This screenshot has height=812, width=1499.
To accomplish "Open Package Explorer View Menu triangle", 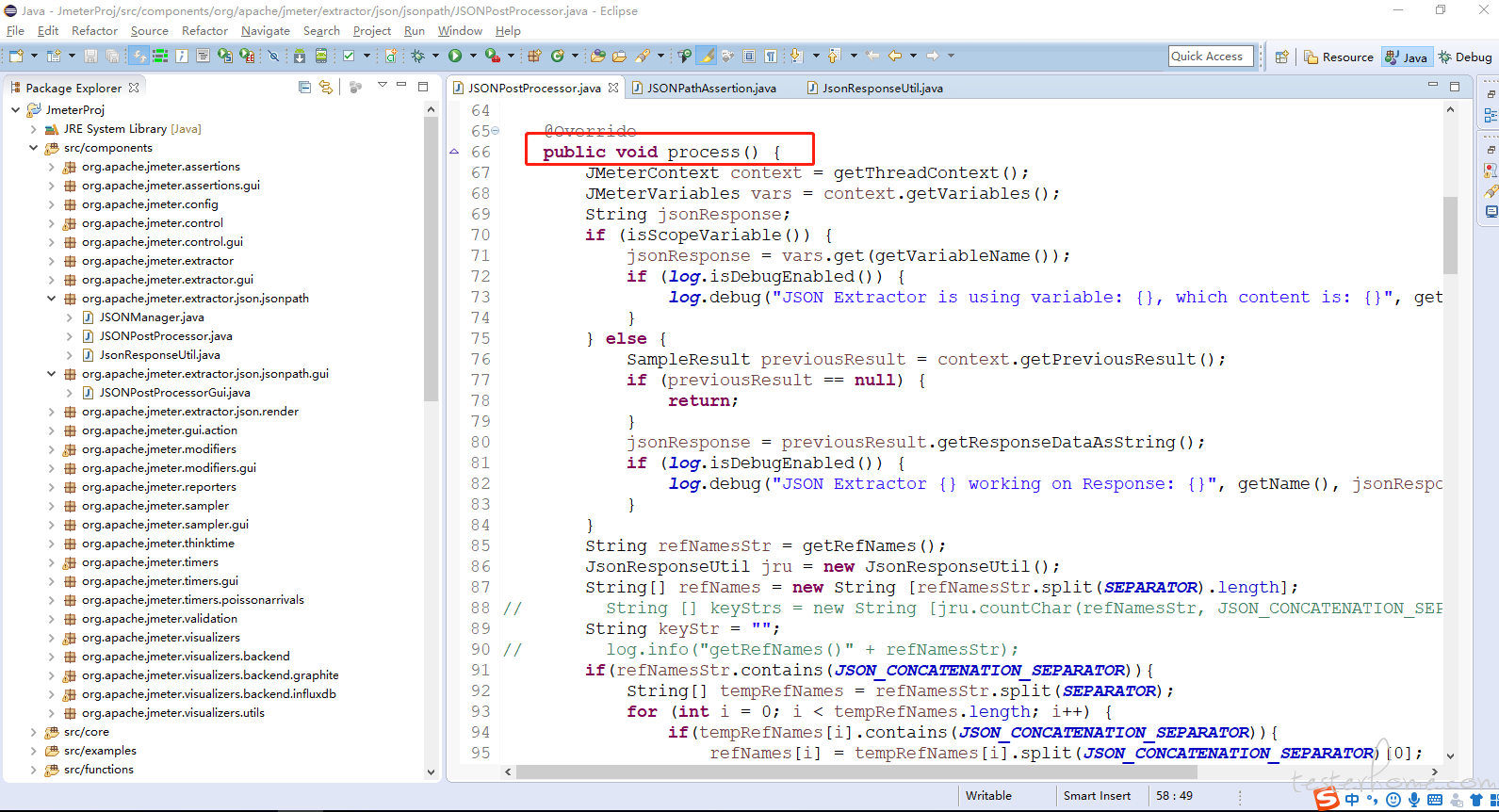I will [x=382, y=86].
